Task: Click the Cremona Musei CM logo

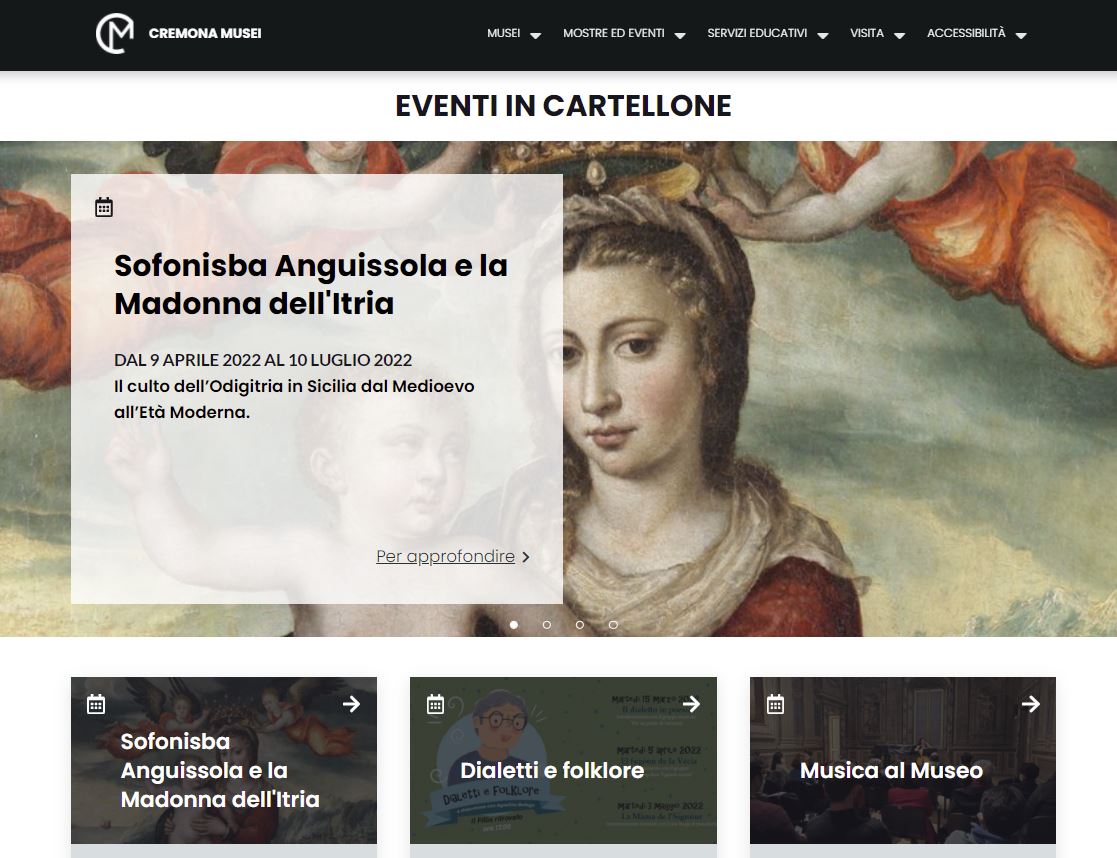Action: tap(115, 33)
